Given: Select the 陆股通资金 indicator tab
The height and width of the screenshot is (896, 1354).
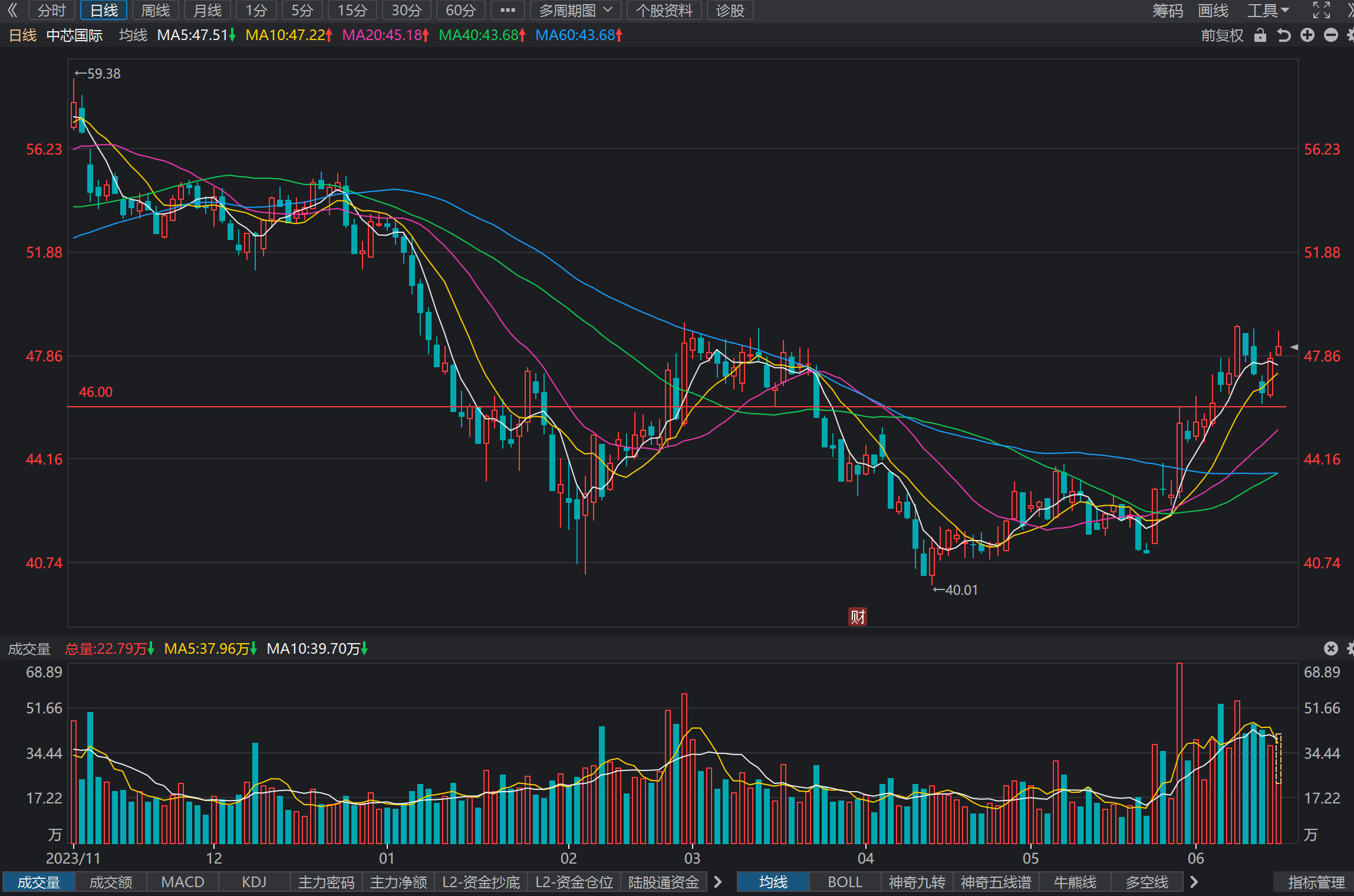Looking at the screenshot, I should (664, 882).
